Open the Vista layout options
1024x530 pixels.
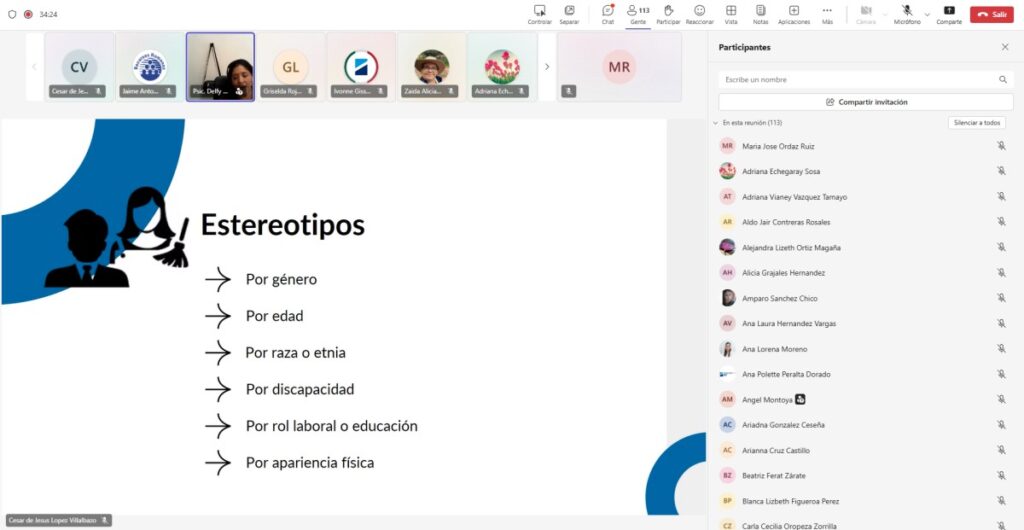[731, 13]
